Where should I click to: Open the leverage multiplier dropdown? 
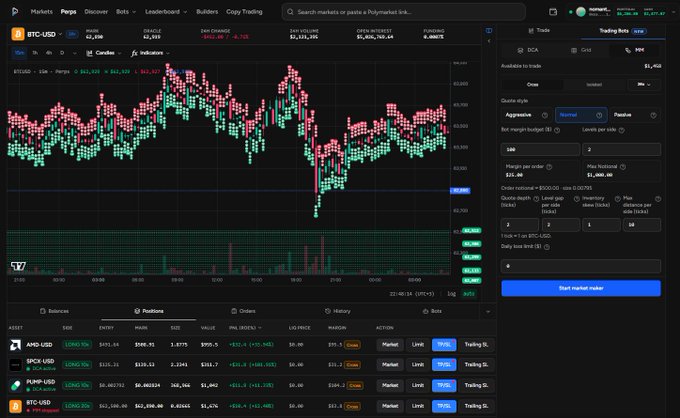click(x=644, y=85)
